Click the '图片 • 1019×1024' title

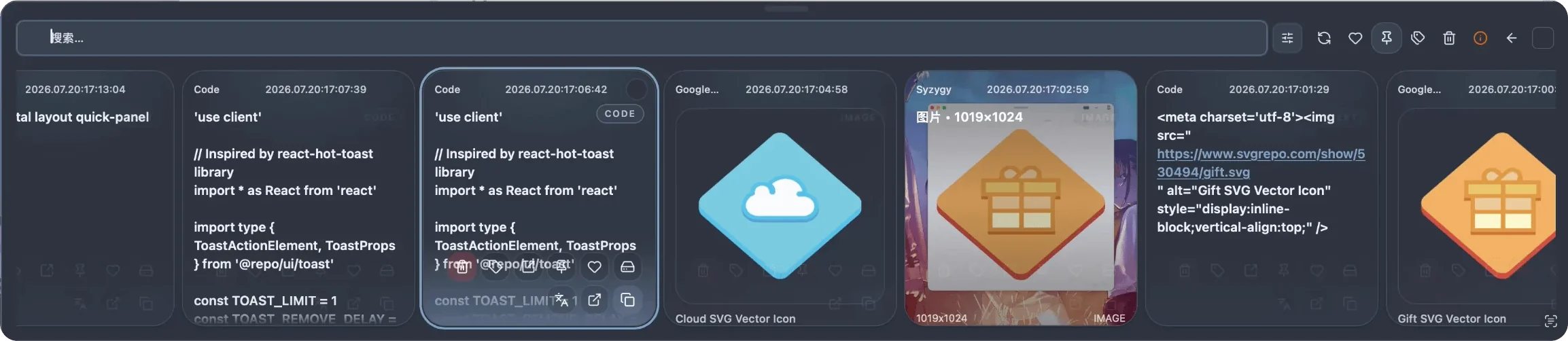[969, 117]
